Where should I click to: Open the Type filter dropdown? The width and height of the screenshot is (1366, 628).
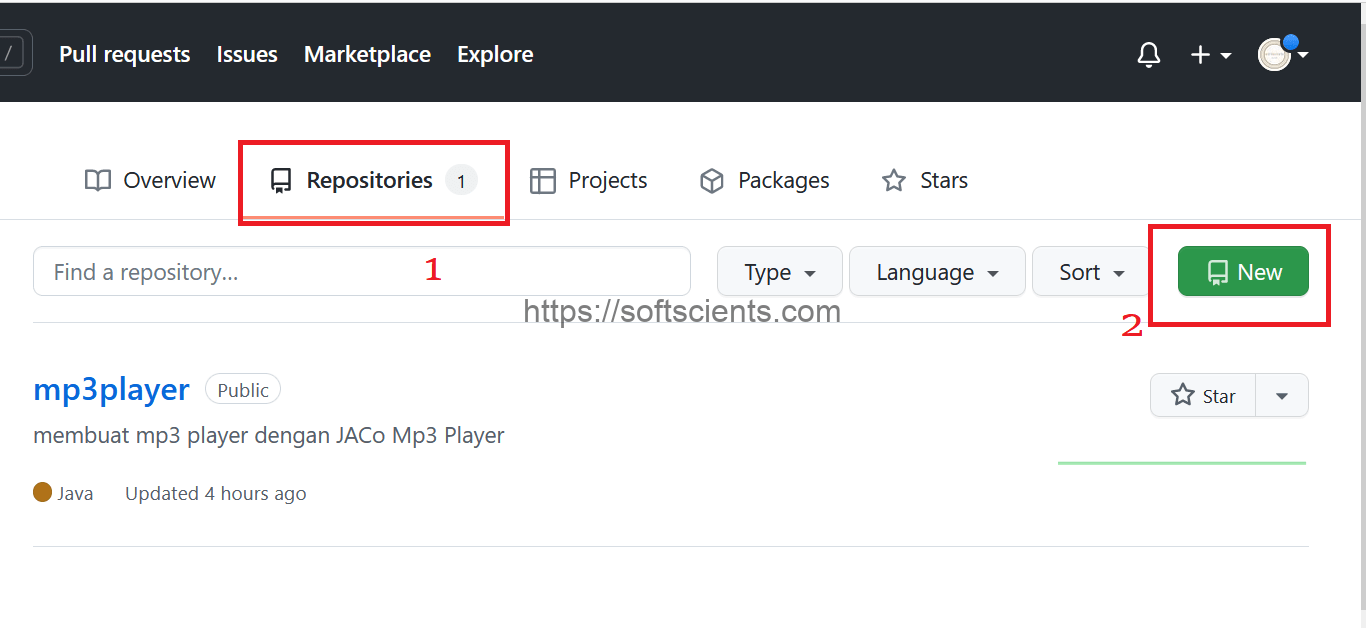[x=779, y=271]
